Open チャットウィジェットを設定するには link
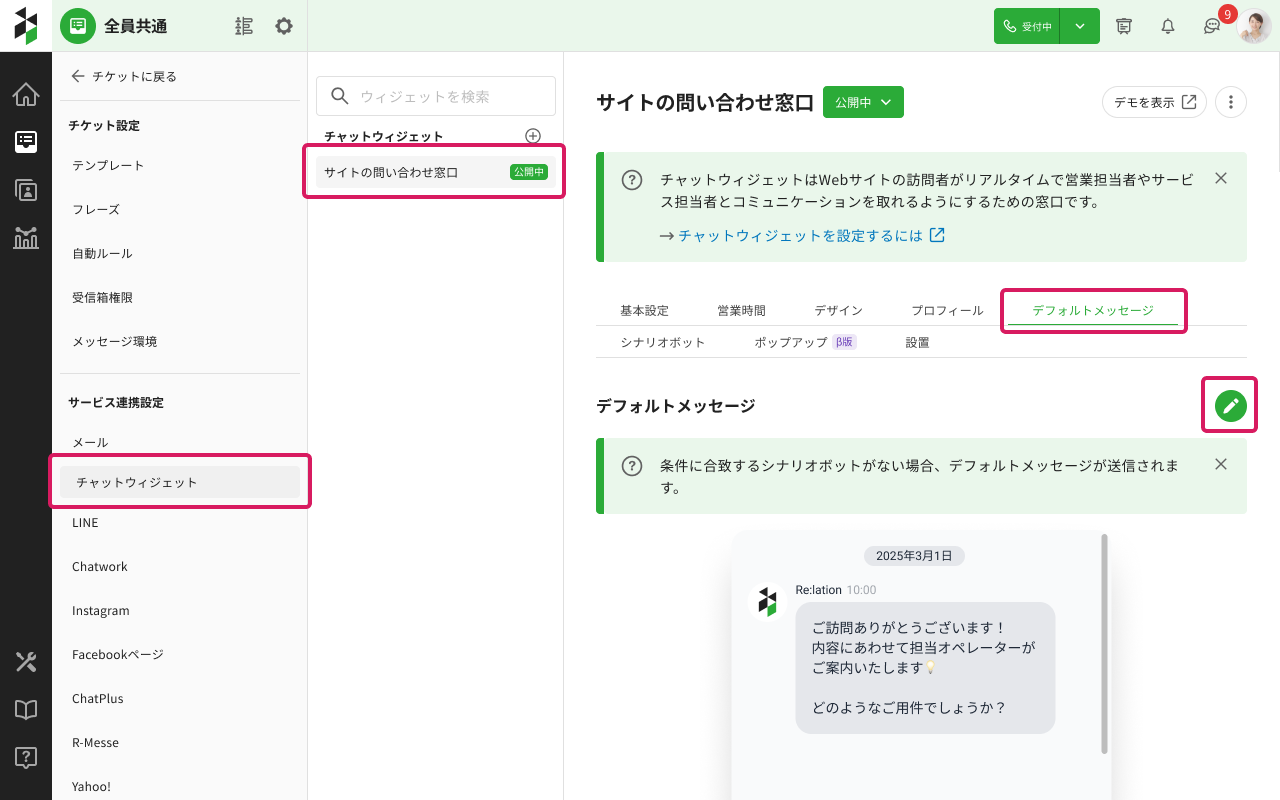 point(811,236)
